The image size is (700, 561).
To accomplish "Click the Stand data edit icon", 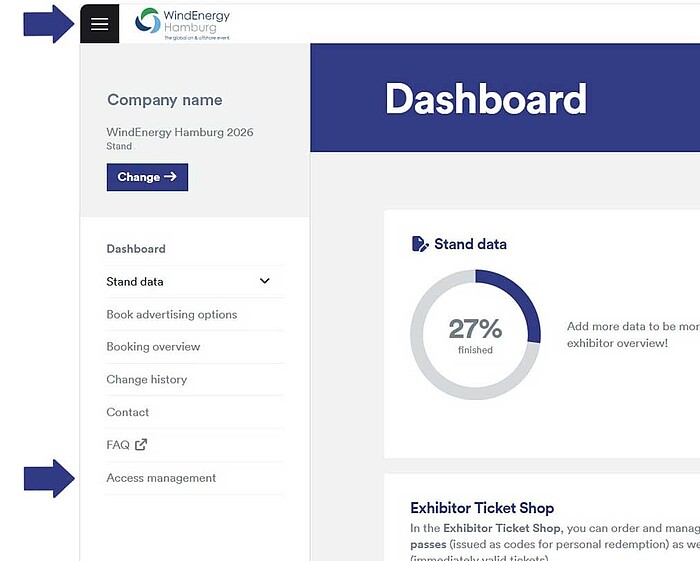I will (x=420, y=244).
